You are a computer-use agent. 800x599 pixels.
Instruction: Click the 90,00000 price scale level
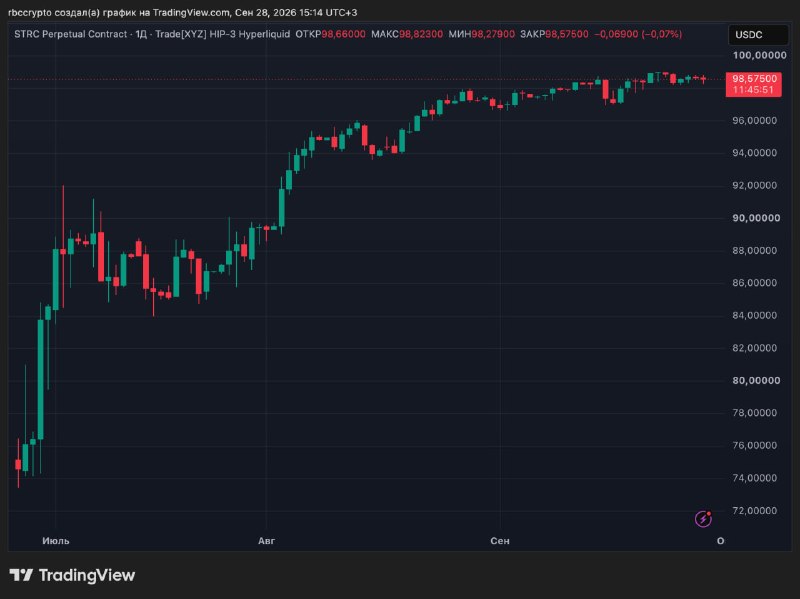(x=756, y=218)
